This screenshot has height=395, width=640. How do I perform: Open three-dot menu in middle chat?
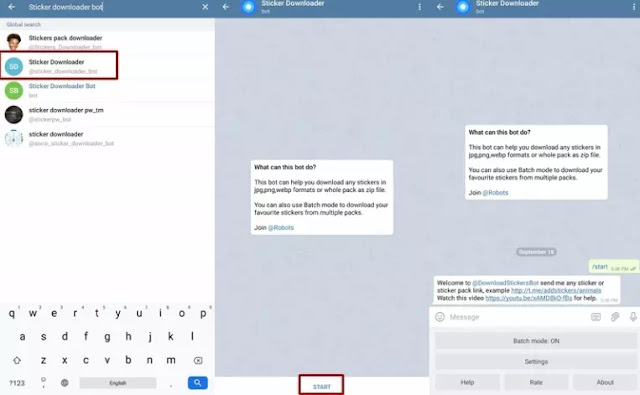click(419, 7)
